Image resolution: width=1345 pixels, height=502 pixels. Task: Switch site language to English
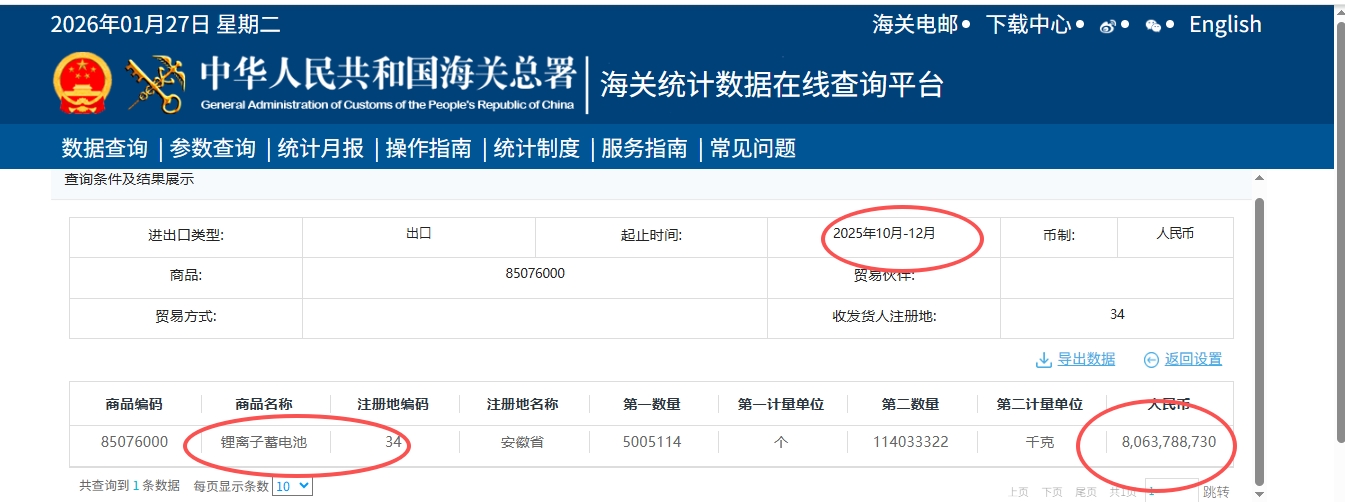(x=1225, y=25)
